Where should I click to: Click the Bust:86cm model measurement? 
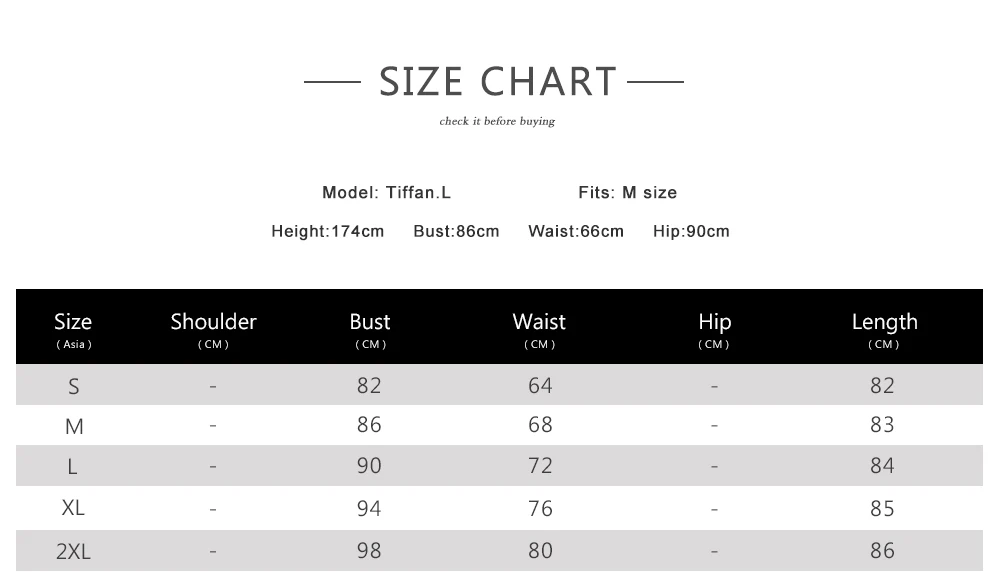(456, 231)
